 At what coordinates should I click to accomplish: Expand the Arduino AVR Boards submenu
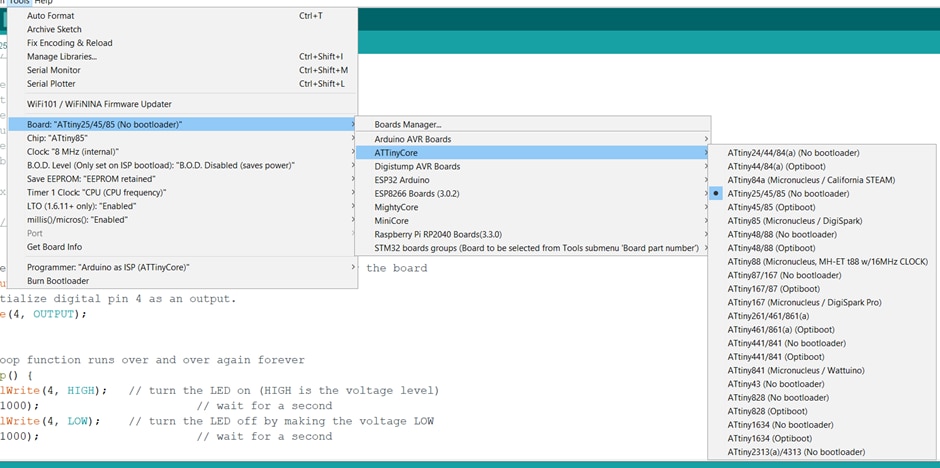(412, 138)
